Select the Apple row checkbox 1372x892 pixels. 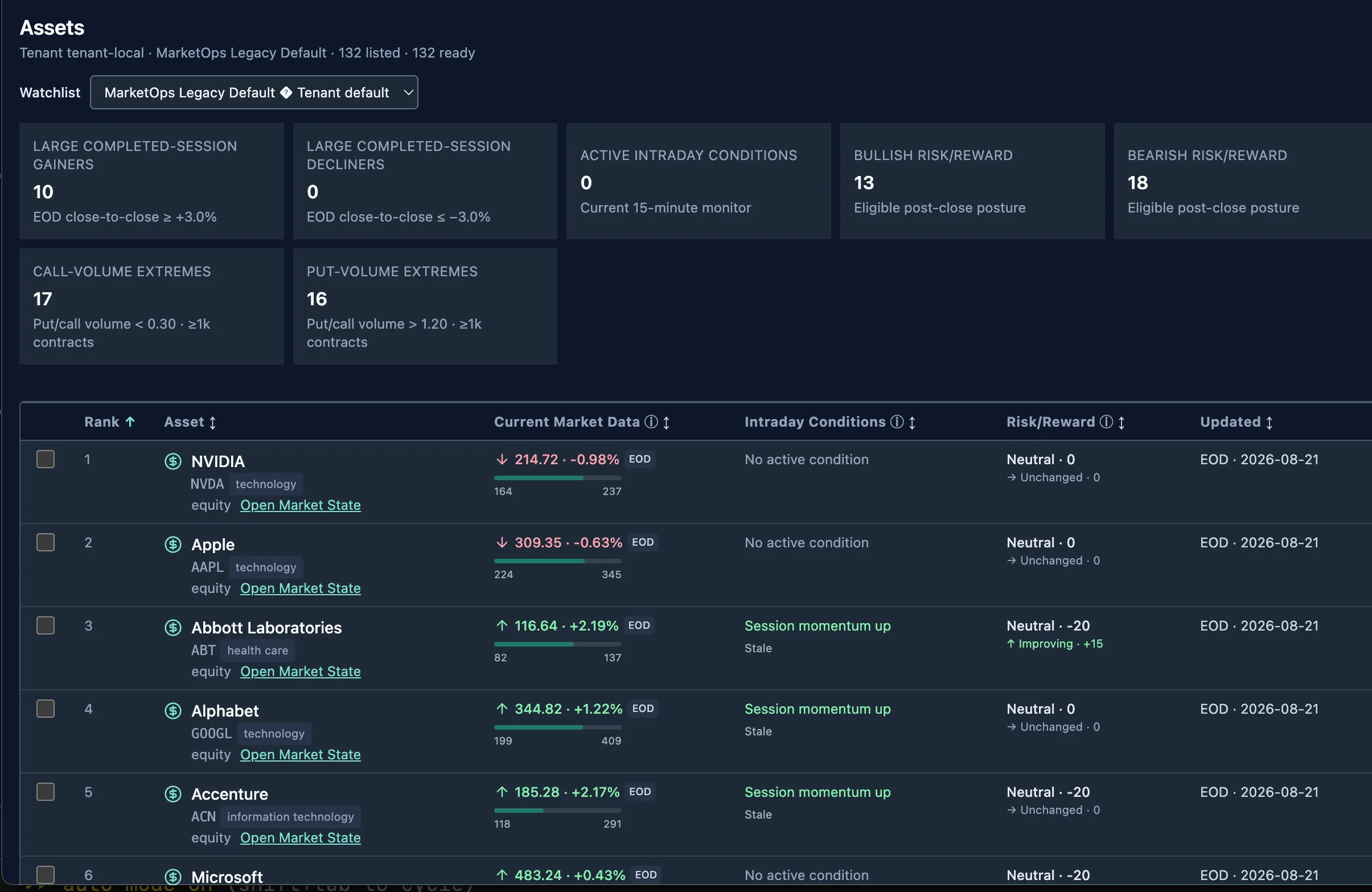(x=46, y=543)
